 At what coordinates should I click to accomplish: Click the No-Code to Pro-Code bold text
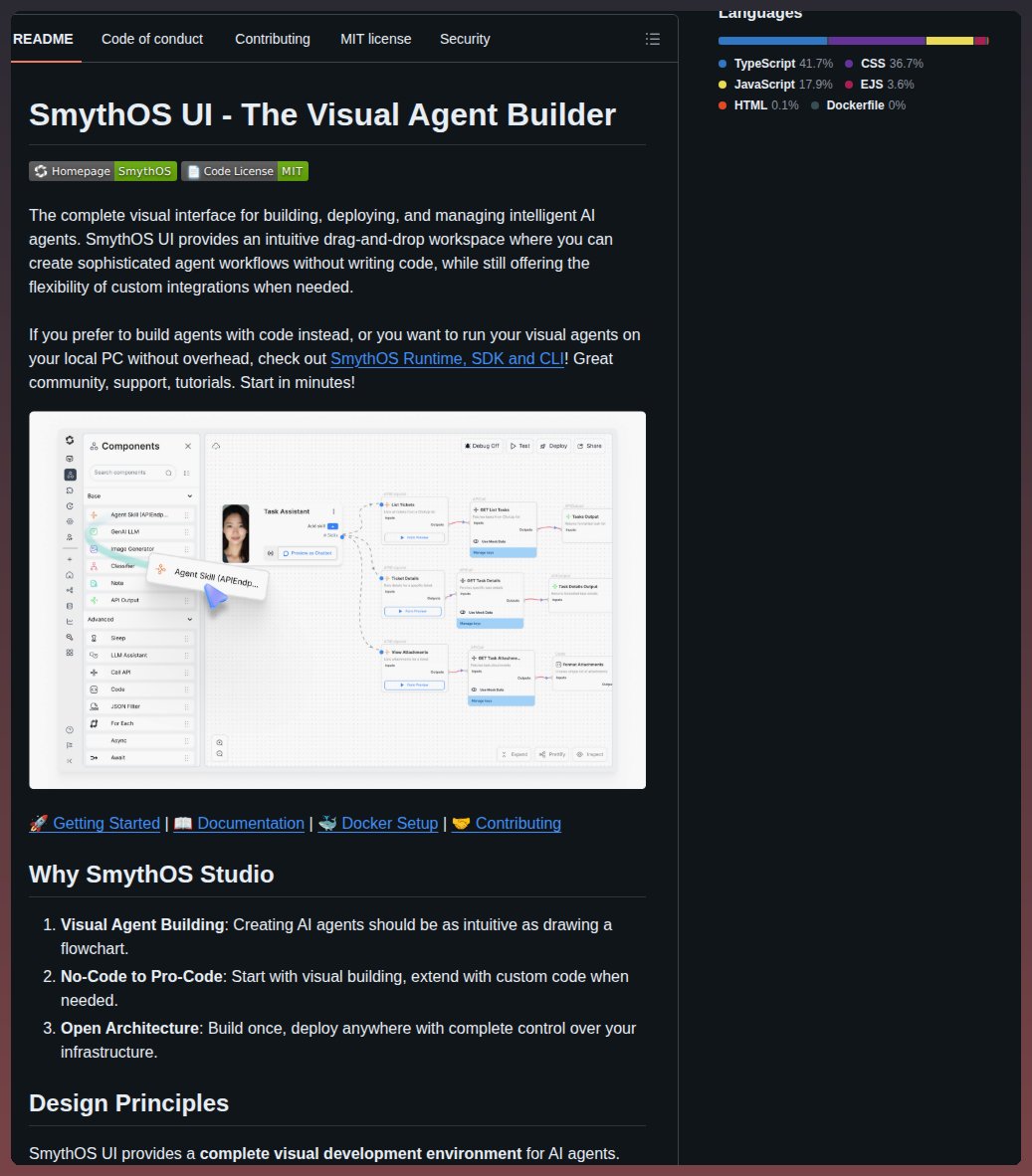point(141,976)
